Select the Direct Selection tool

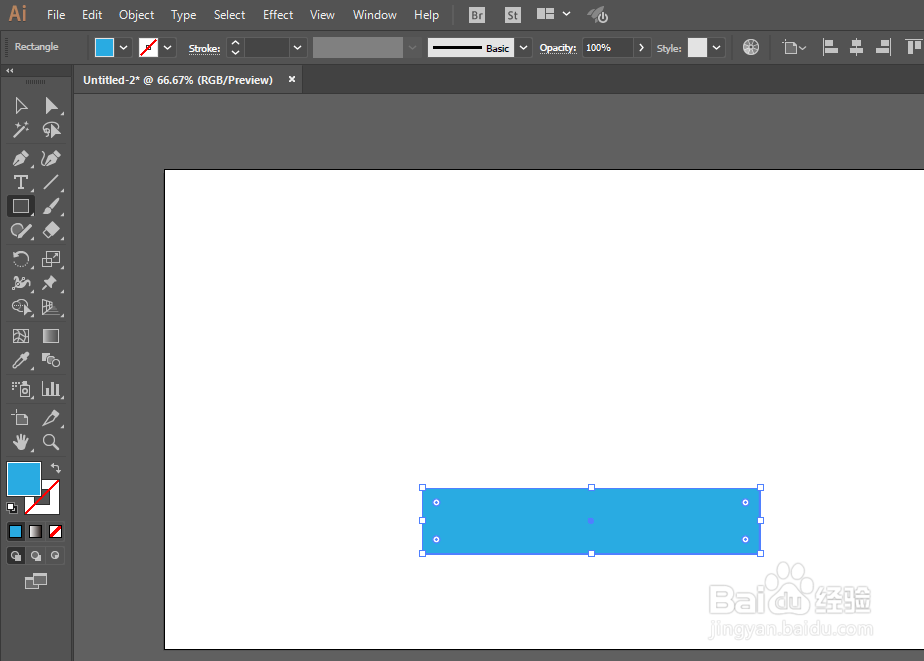tap(51, 105)
